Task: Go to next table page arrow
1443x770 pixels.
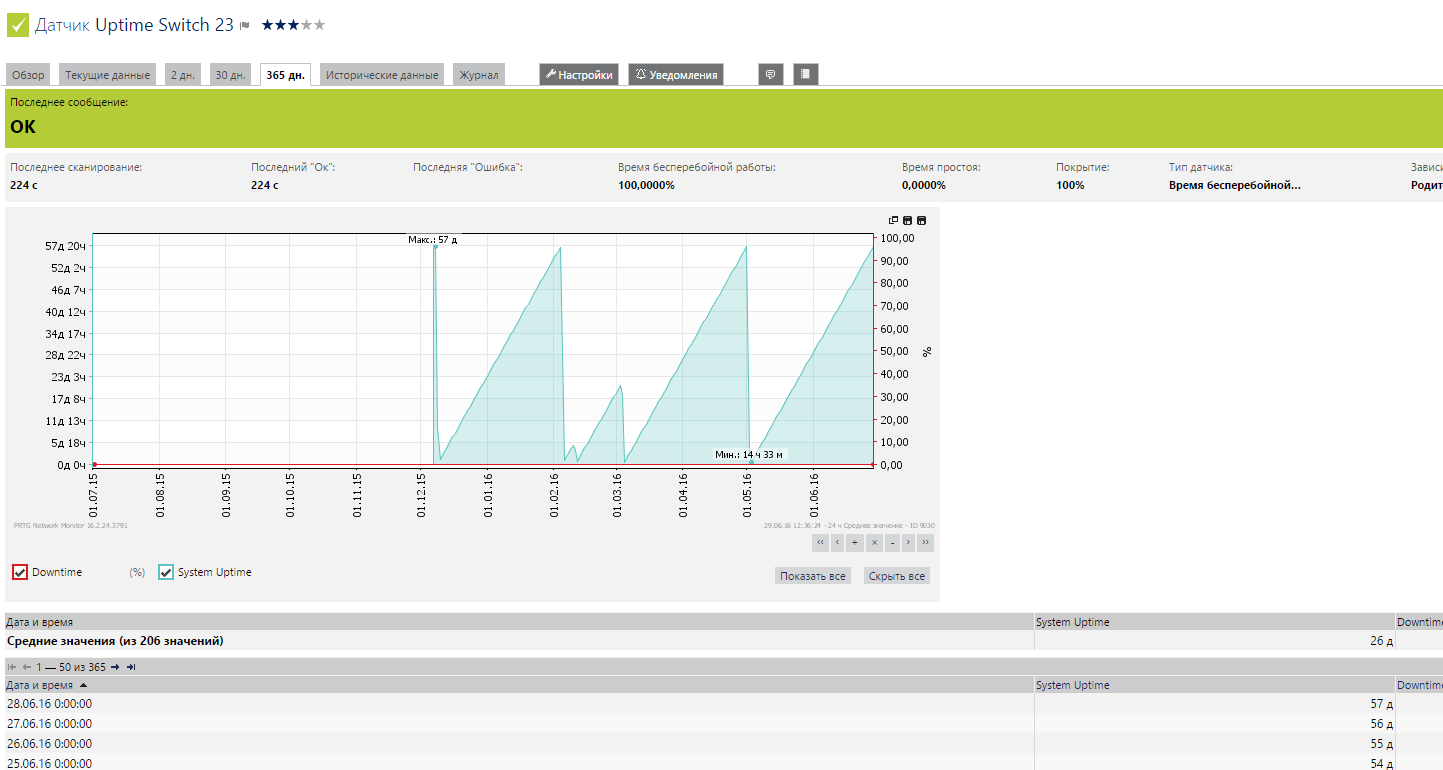Action: 115,667
